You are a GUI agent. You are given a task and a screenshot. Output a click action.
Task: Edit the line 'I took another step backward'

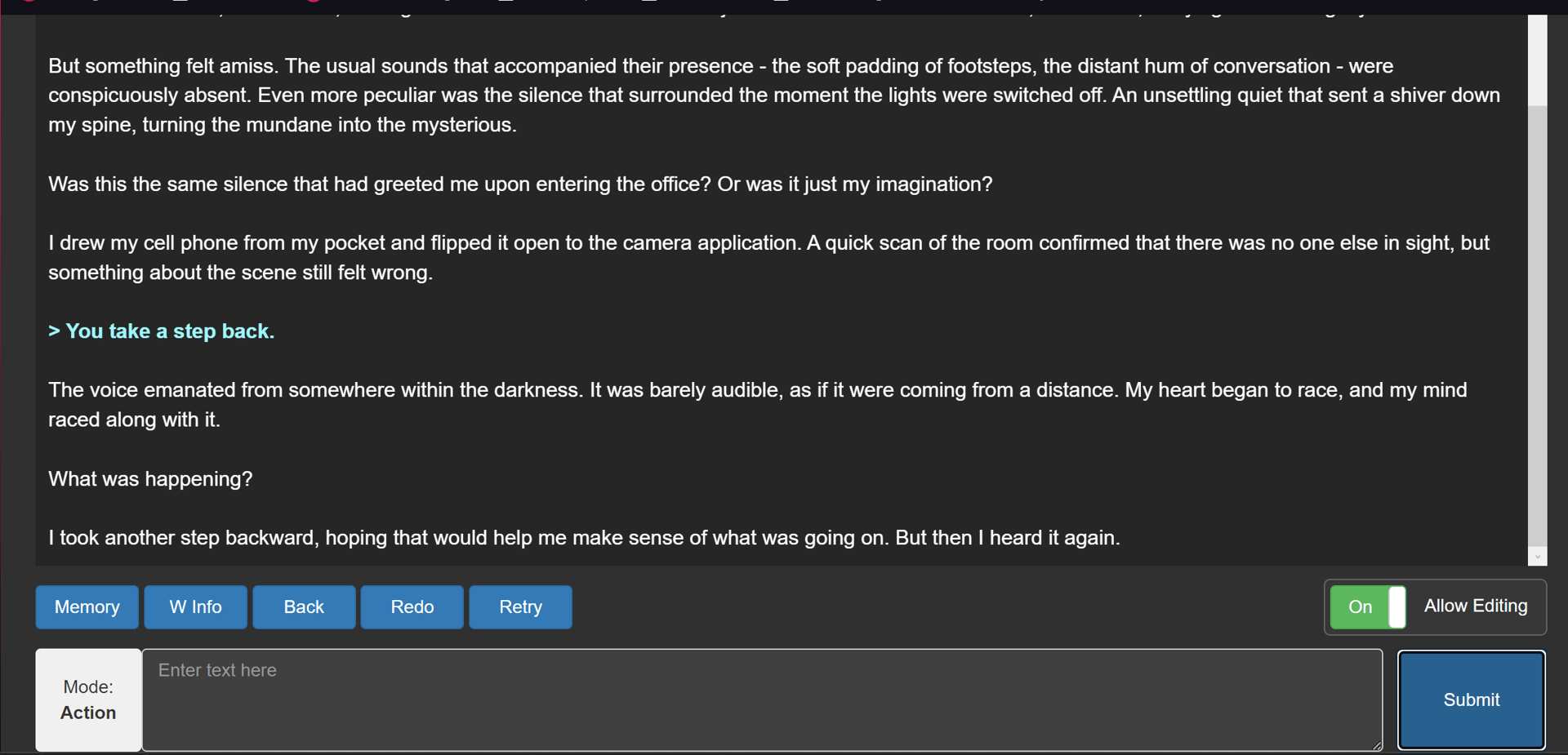(x=584, y=538)
